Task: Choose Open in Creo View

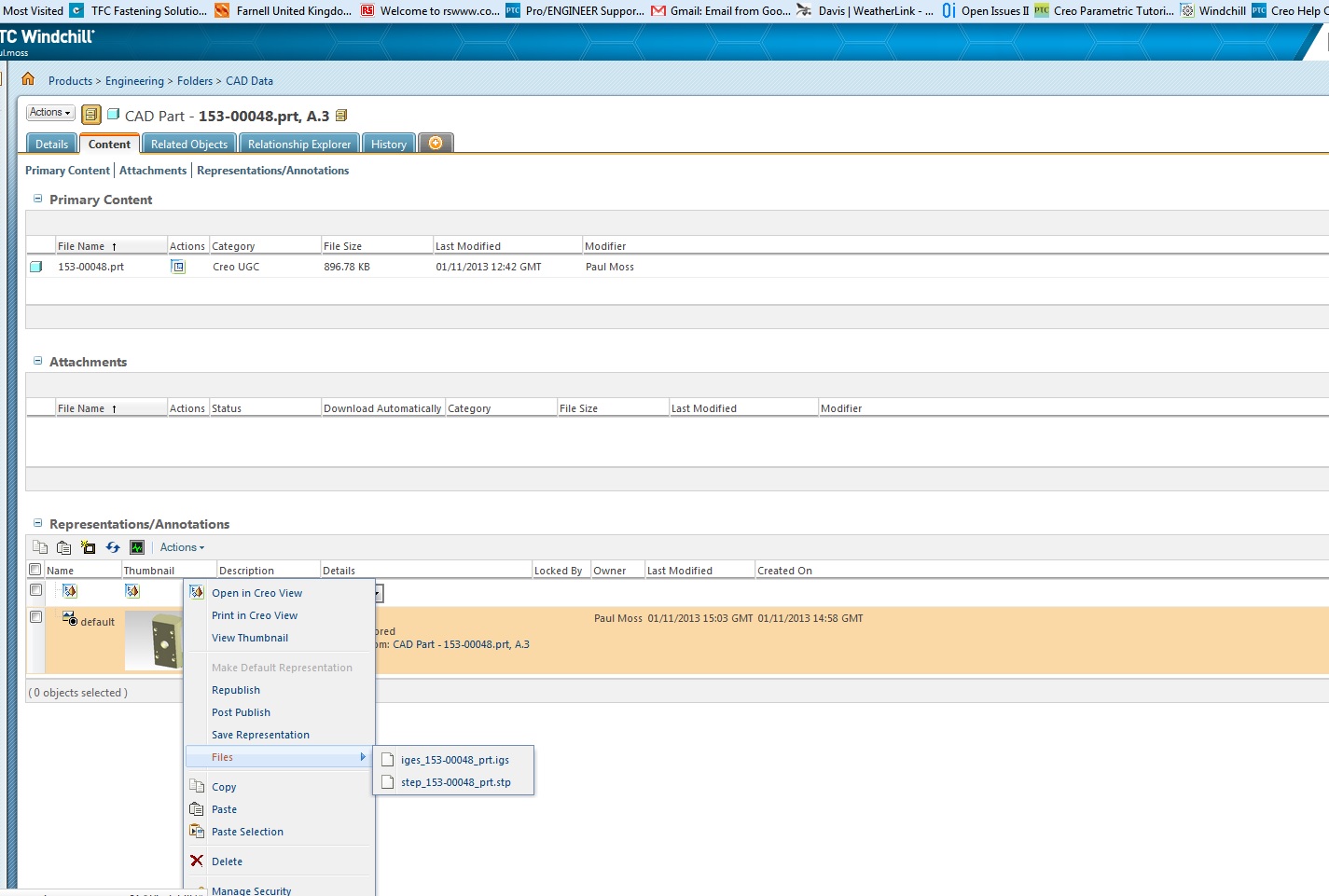Action: tap(257, 593)
